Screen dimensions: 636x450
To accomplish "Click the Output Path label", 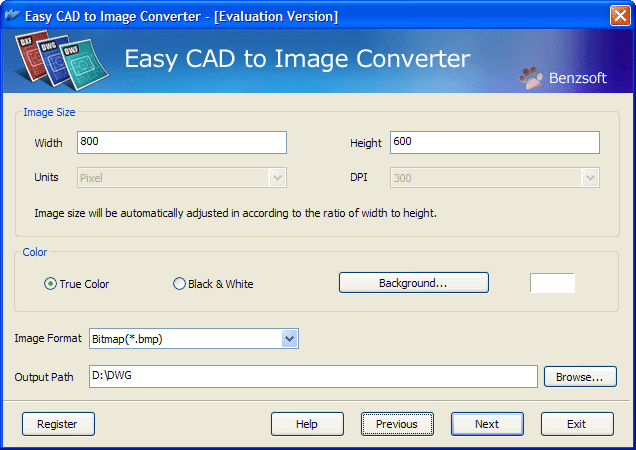I will pyautogui.click(x=44, y=377).
